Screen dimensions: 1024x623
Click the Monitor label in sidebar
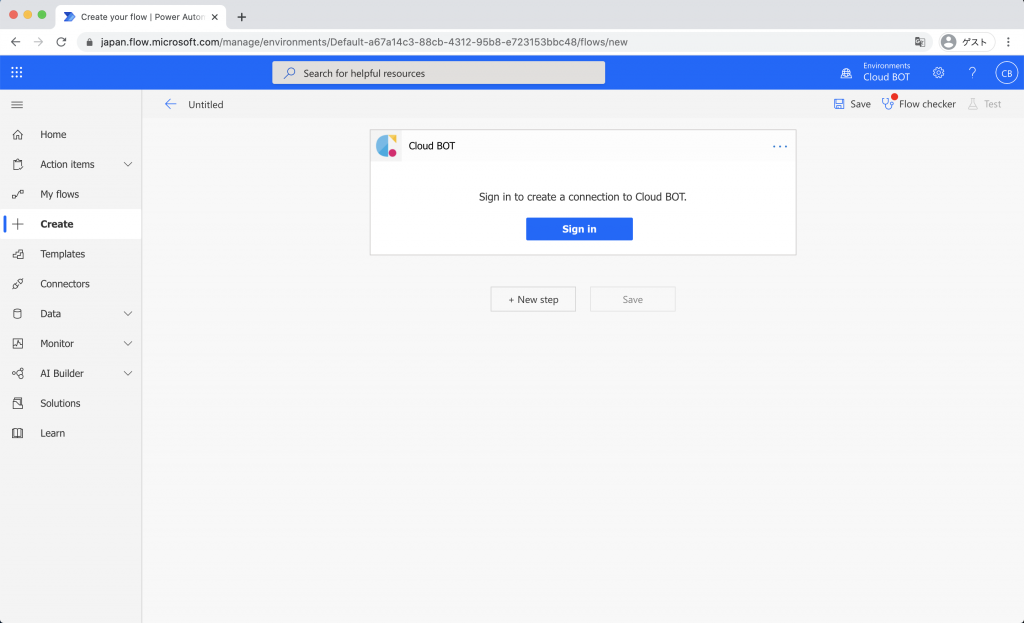click(x=57, y=343)
